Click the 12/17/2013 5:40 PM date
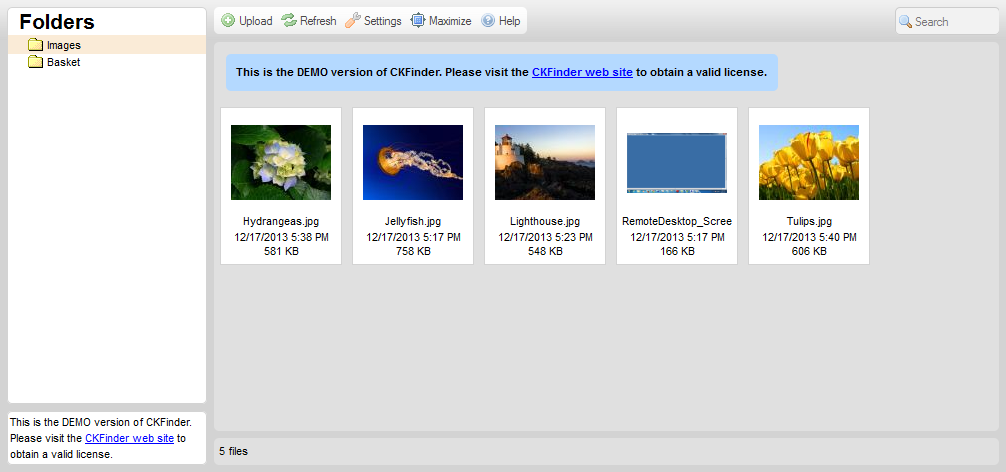 809,237
